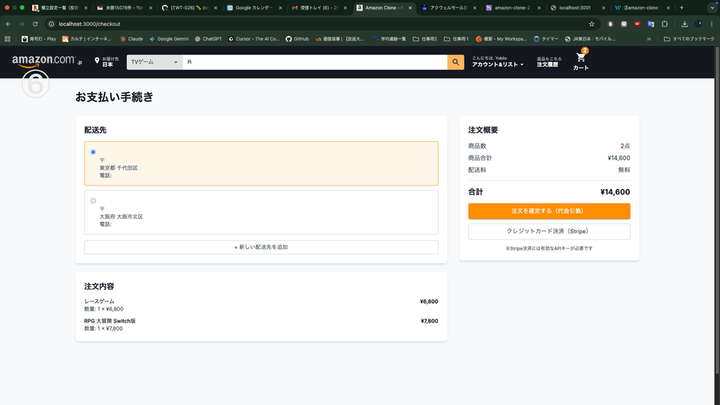Screen dimensions: 720x405
Task: Close the localhost:3001 tab
Action: click(x=603, y=8)
